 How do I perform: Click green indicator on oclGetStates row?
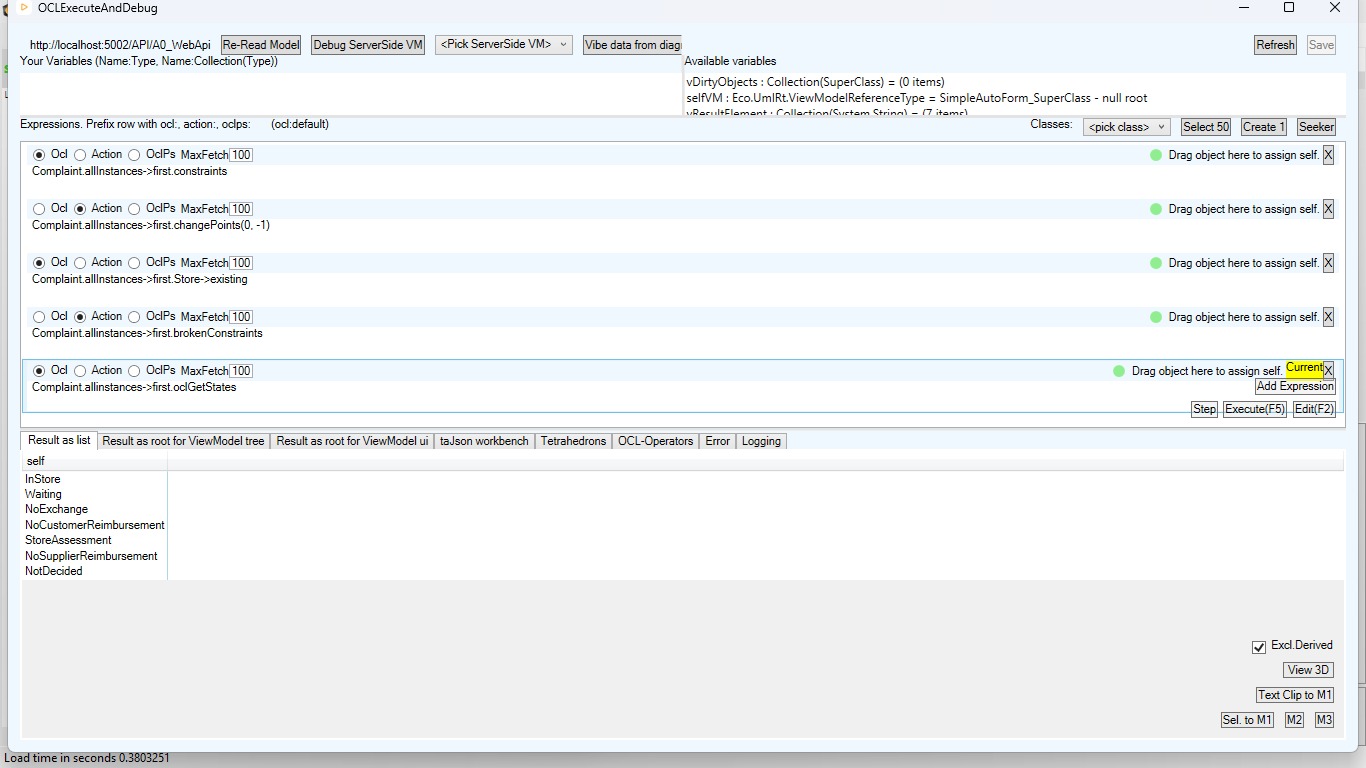click(1119, 371)
